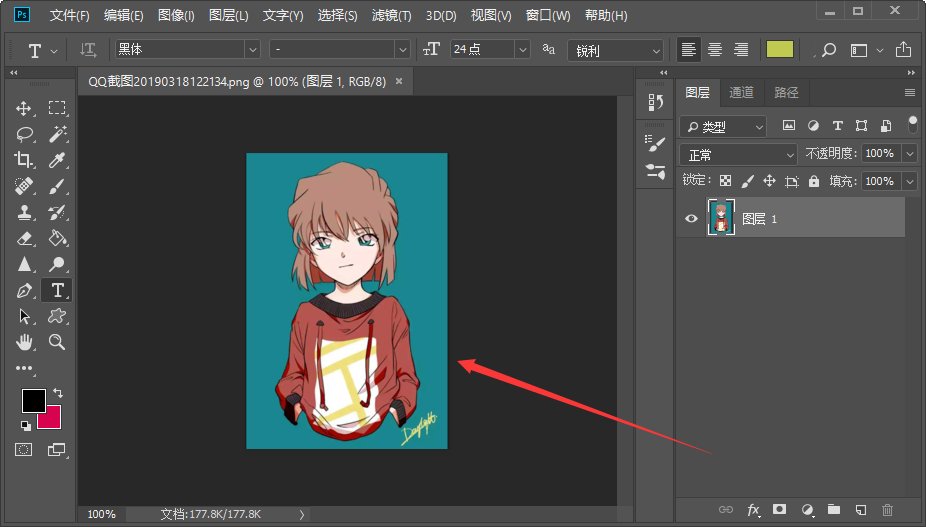Select the Pen tool
926x527 pixels.
click(x=24, y=290)
